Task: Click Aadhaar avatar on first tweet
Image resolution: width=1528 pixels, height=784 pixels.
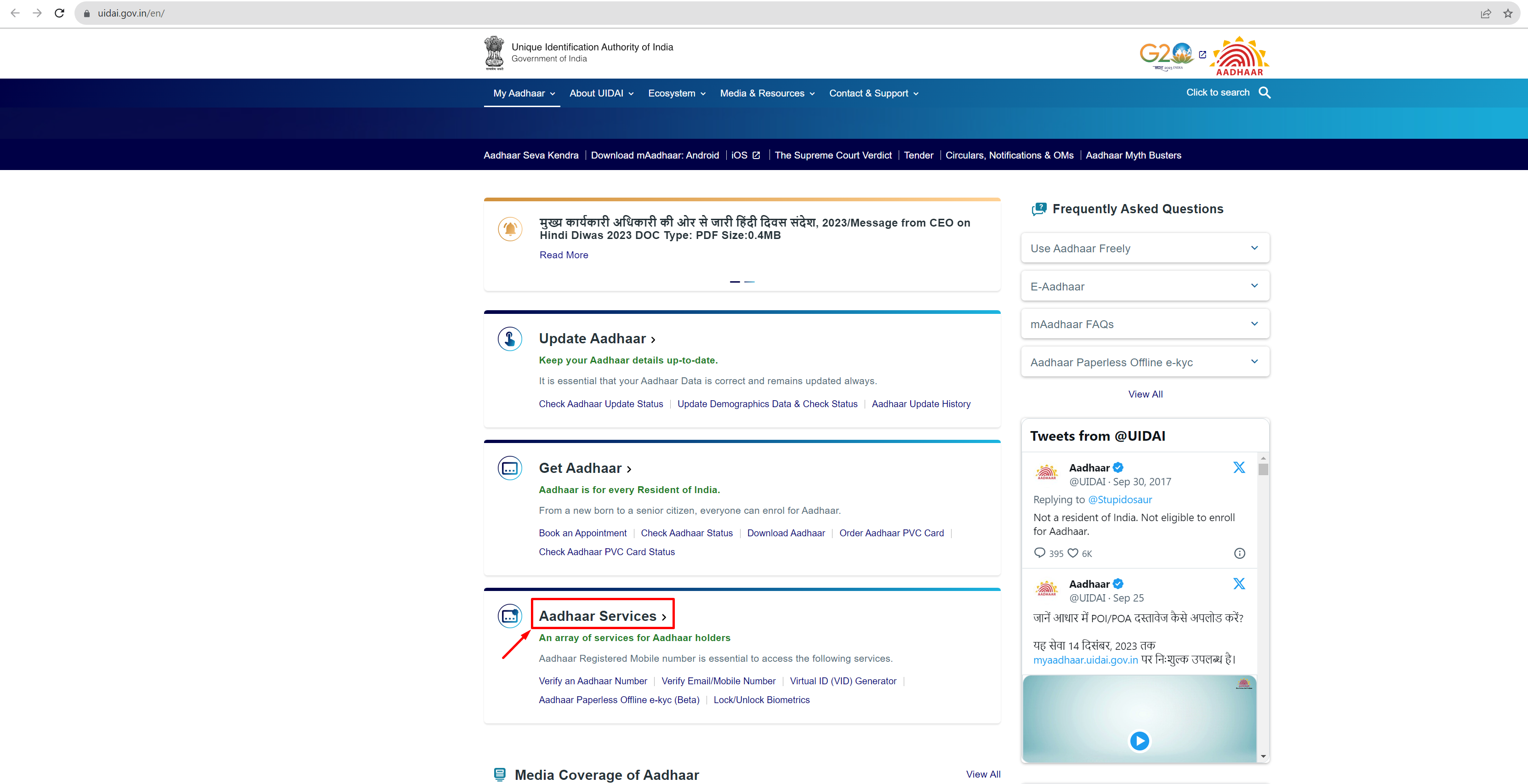Action: point(1047,473)
